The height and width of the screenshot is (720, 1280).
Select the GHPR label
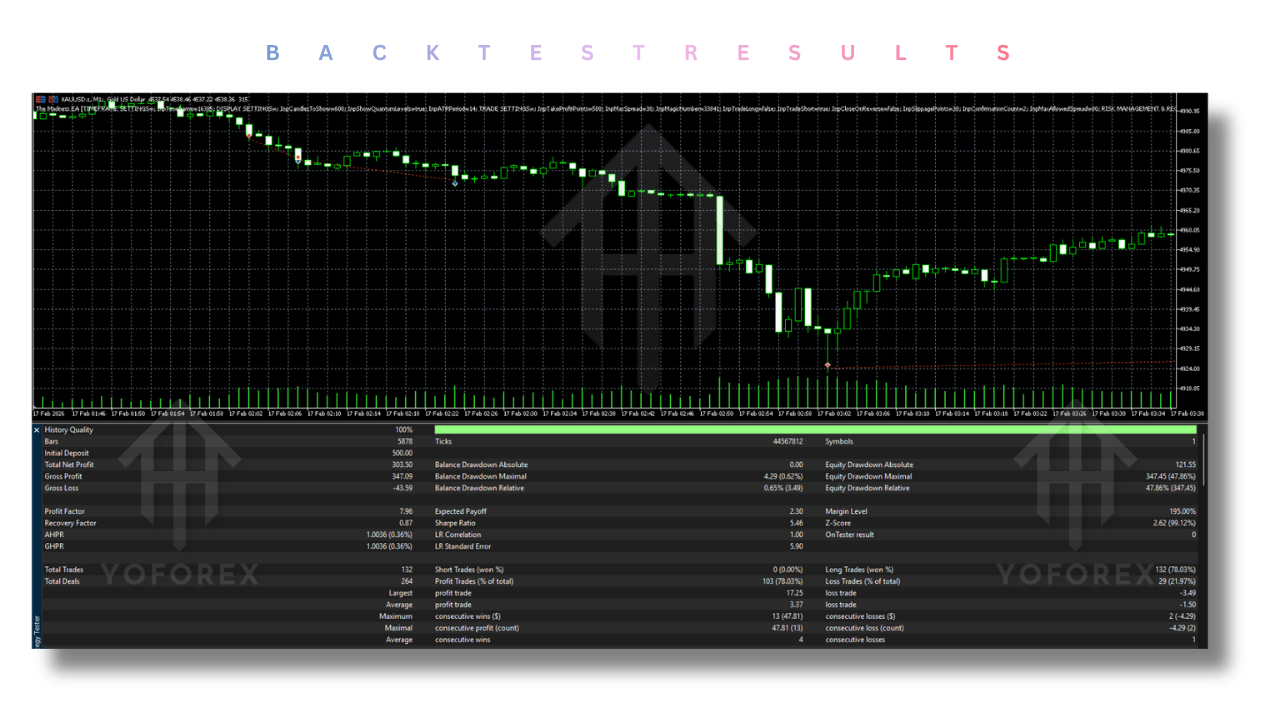[54, 547]
